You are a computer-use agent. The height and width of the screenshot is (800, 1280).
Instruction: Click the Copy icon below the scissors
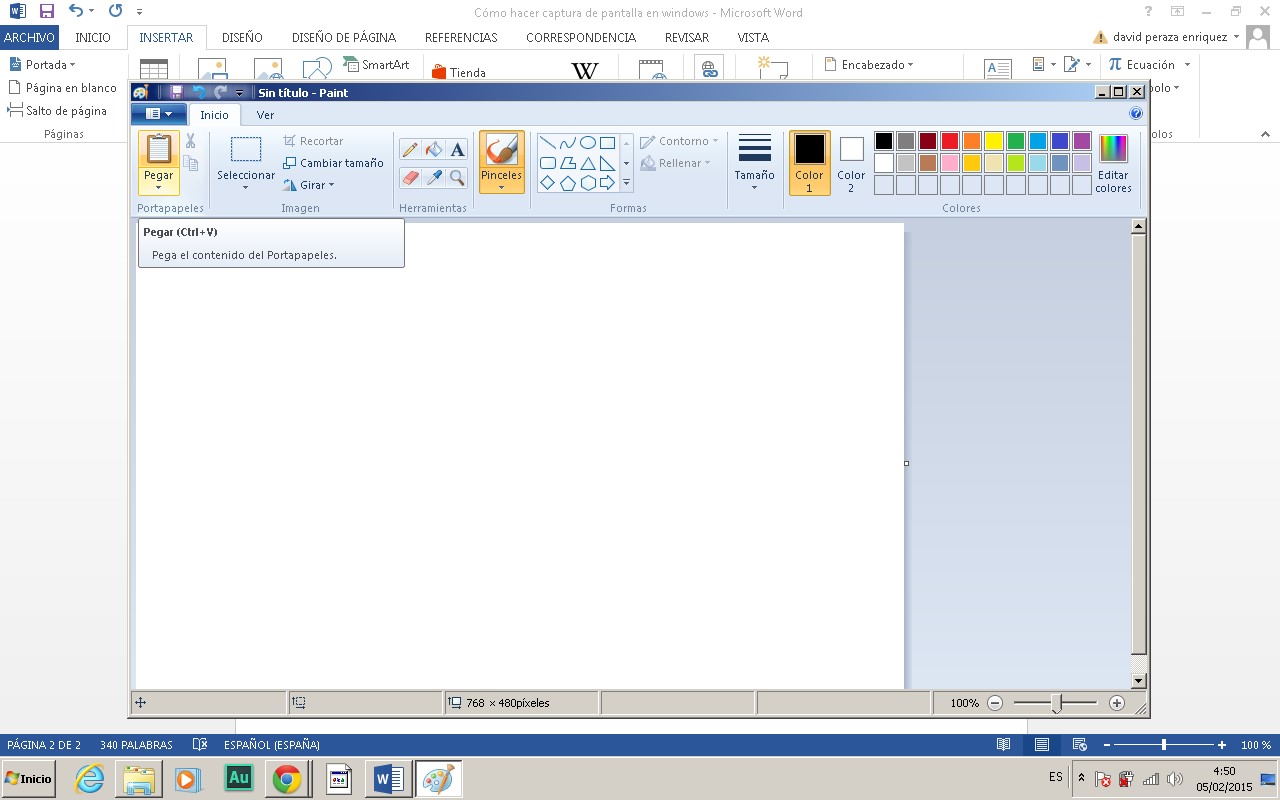[191, 163]
